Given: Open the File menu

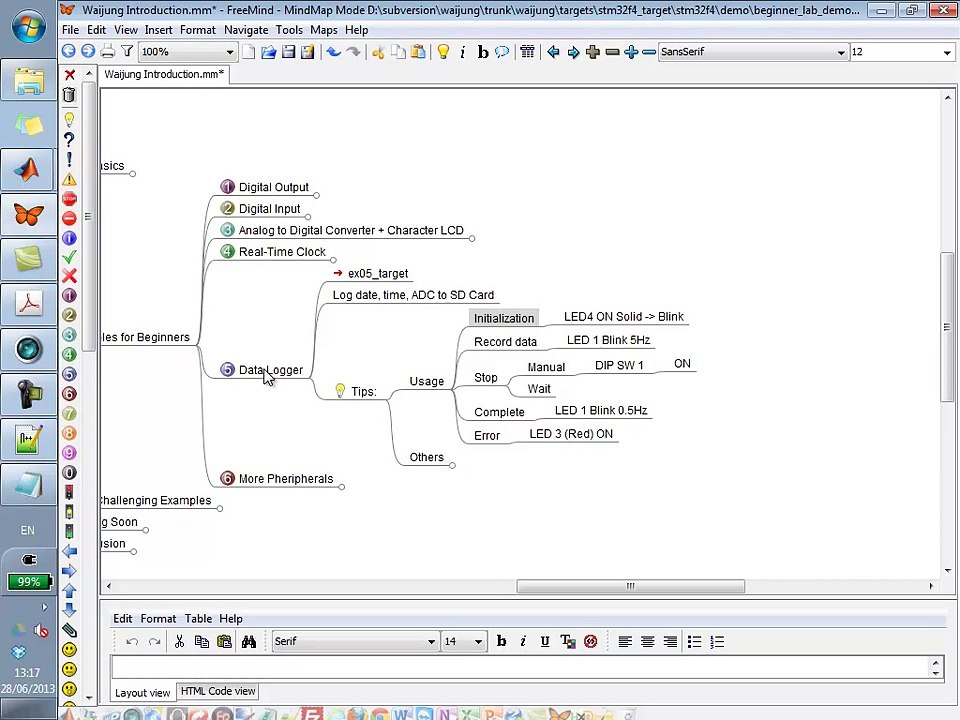Looking at the screenshot, I should point(70,30).
